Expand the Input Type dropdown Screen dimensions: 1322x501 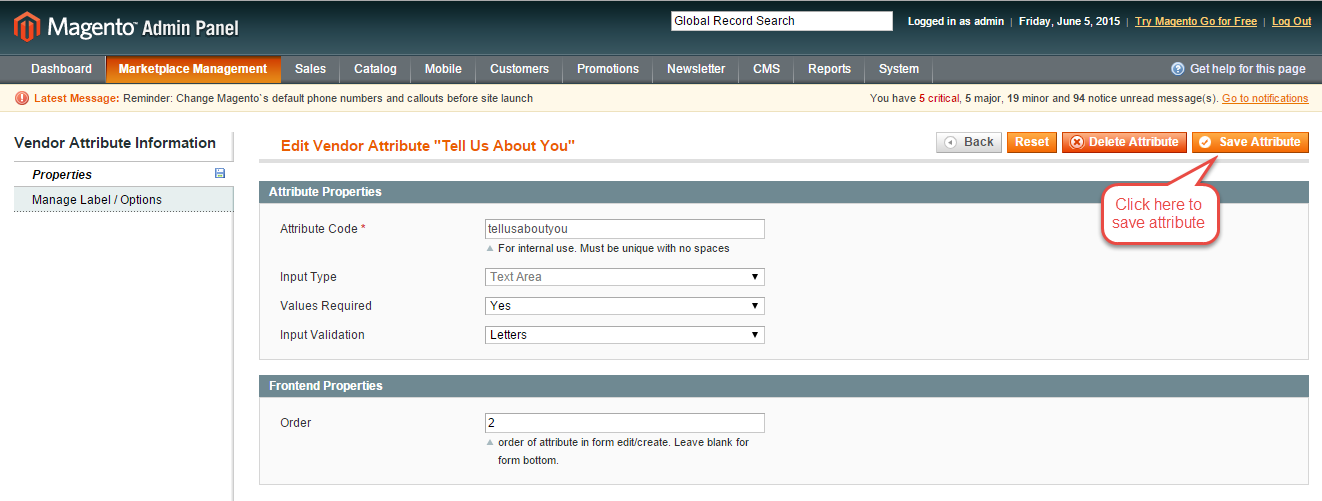click(625, 277)
